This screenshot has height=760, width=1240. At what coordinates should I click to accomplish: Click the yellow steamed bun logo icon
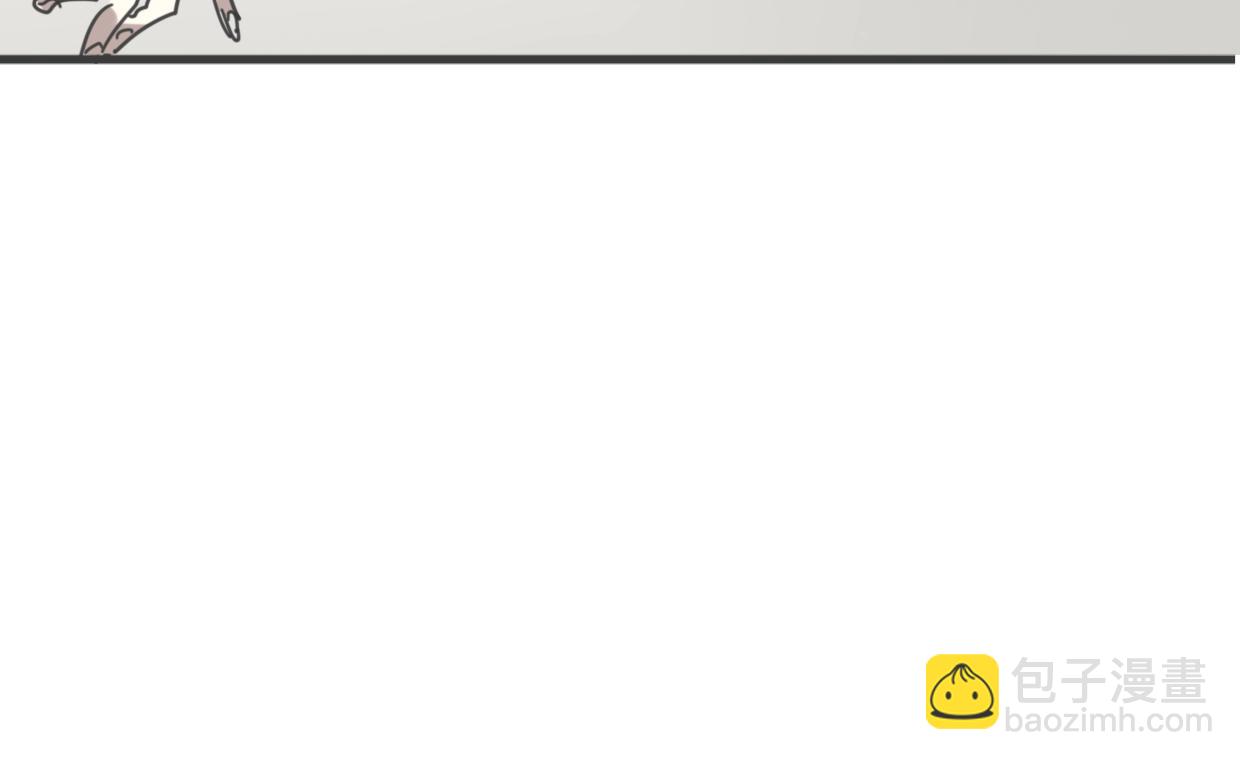962,691
